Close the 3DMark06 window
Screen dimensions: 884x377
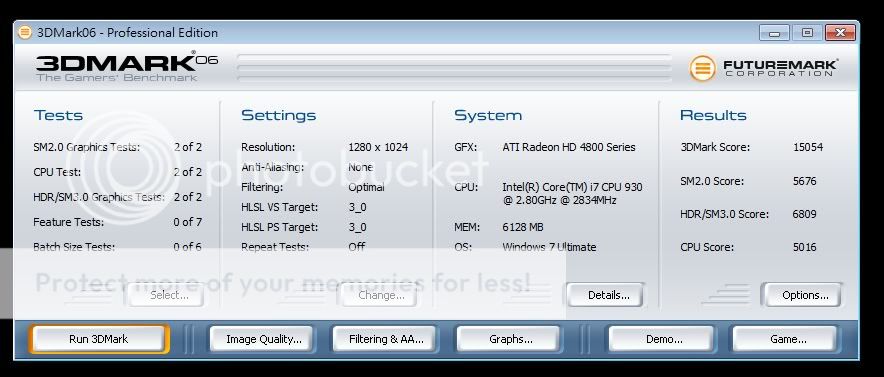click(x=840, y=33)
